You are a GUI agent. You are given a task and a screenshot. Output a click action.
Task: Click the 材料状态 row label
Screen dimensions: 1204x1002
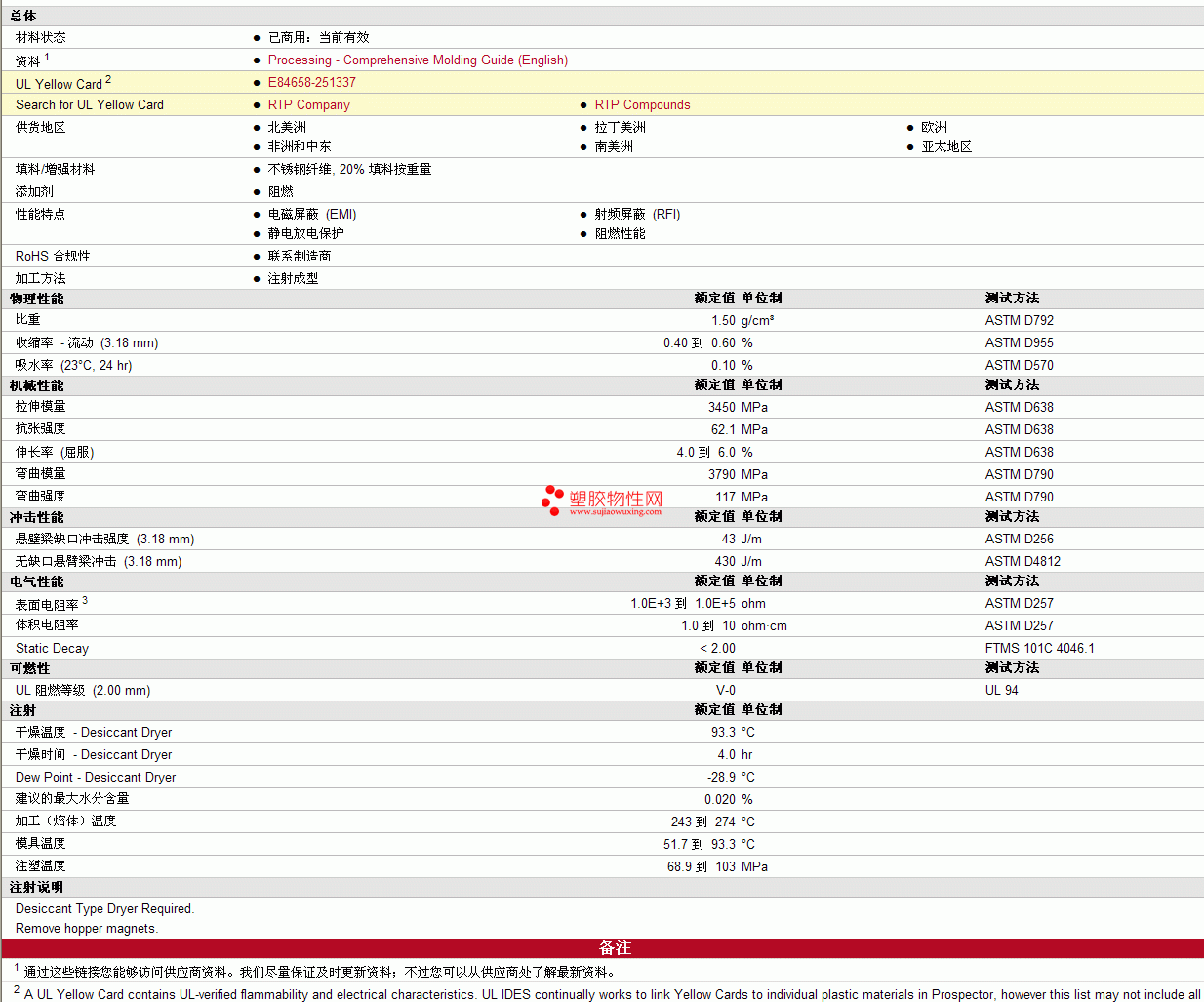(x=41, y=37)
